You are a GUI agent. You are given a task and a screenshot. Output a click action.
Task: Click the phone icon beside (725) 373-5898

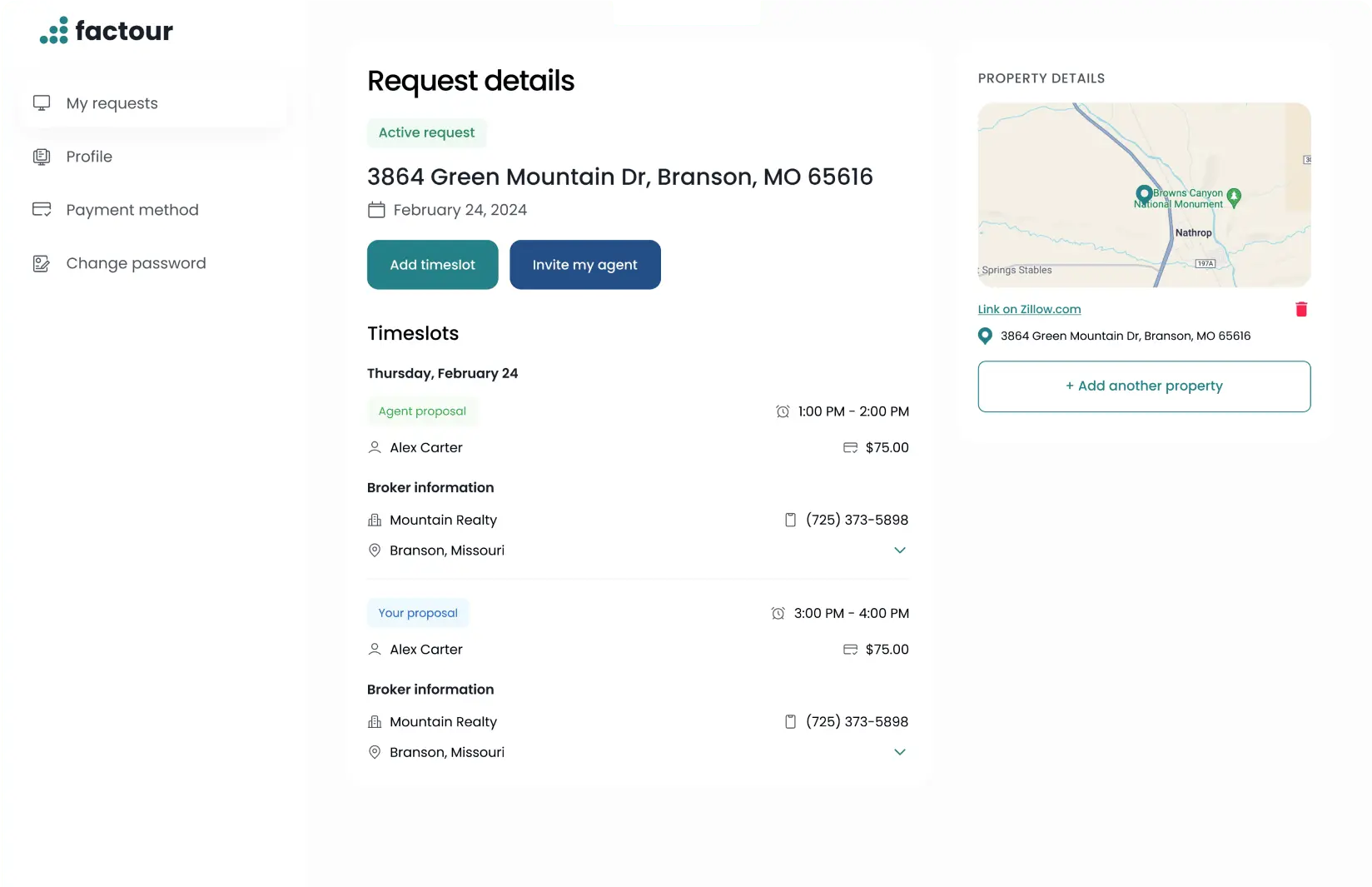coord(790,520)
